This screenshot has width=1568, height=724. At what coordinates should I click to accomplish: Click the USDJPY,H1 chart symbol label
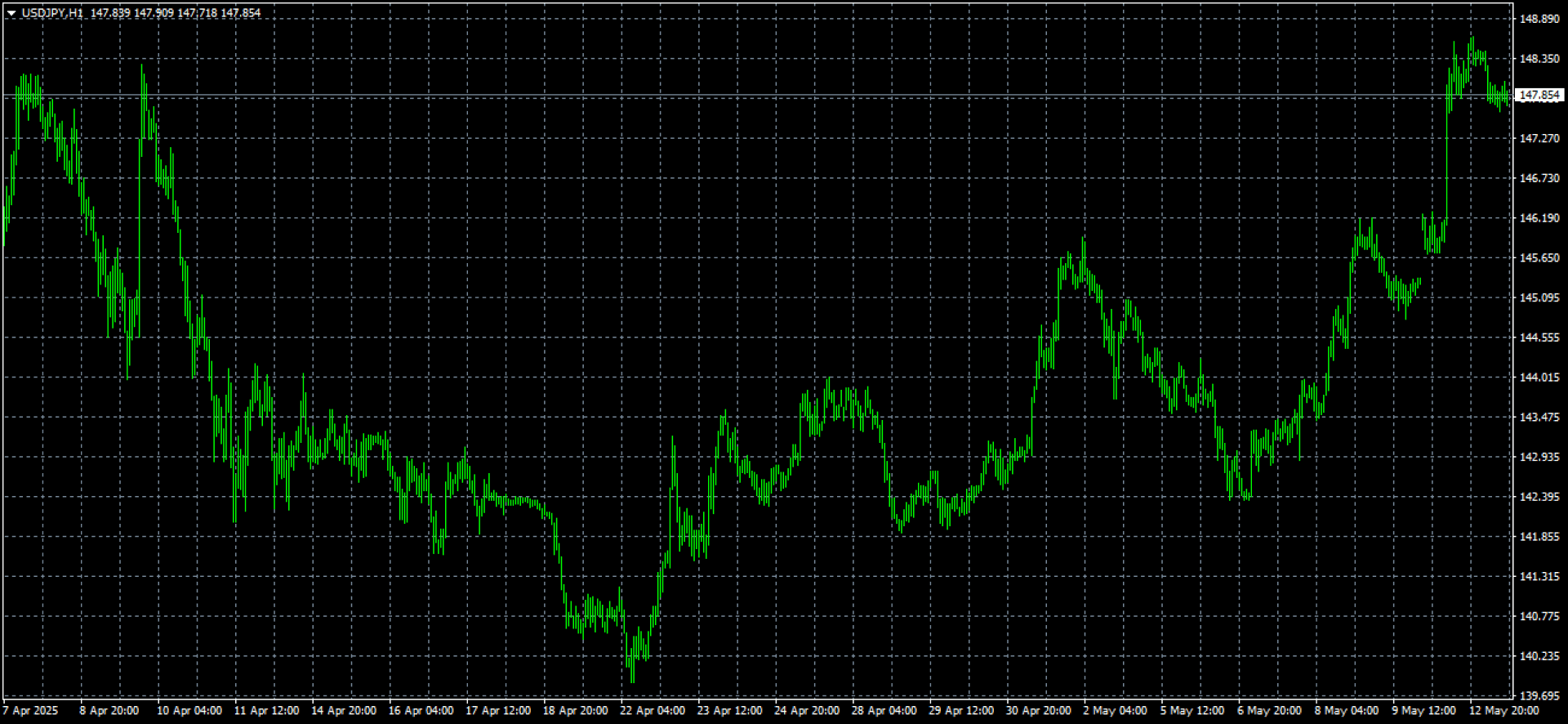coord(52,13)
